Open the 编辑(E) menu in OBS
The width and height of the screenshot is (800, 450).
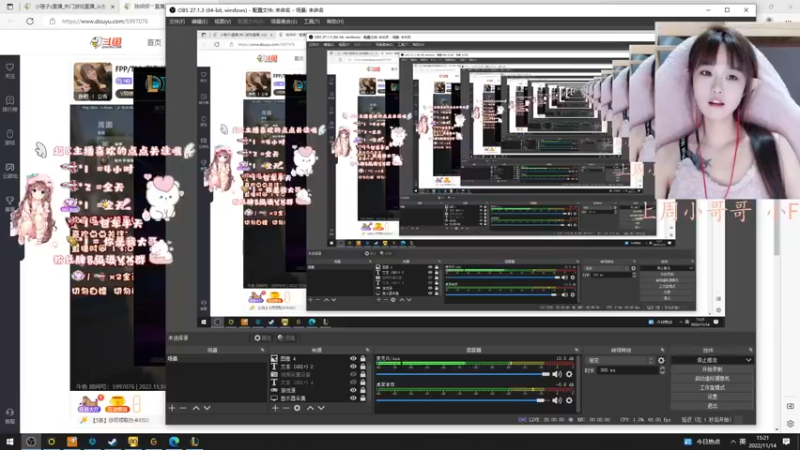click(199, 21)
